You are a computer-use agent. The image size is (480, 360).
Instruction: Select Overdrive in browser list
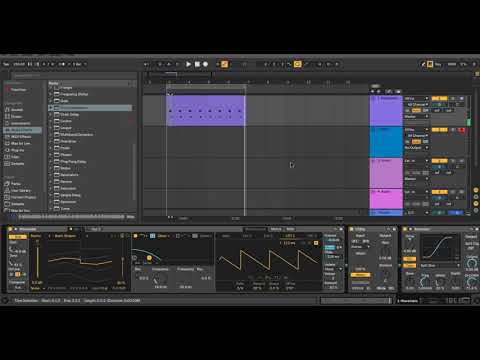point(68,141)
